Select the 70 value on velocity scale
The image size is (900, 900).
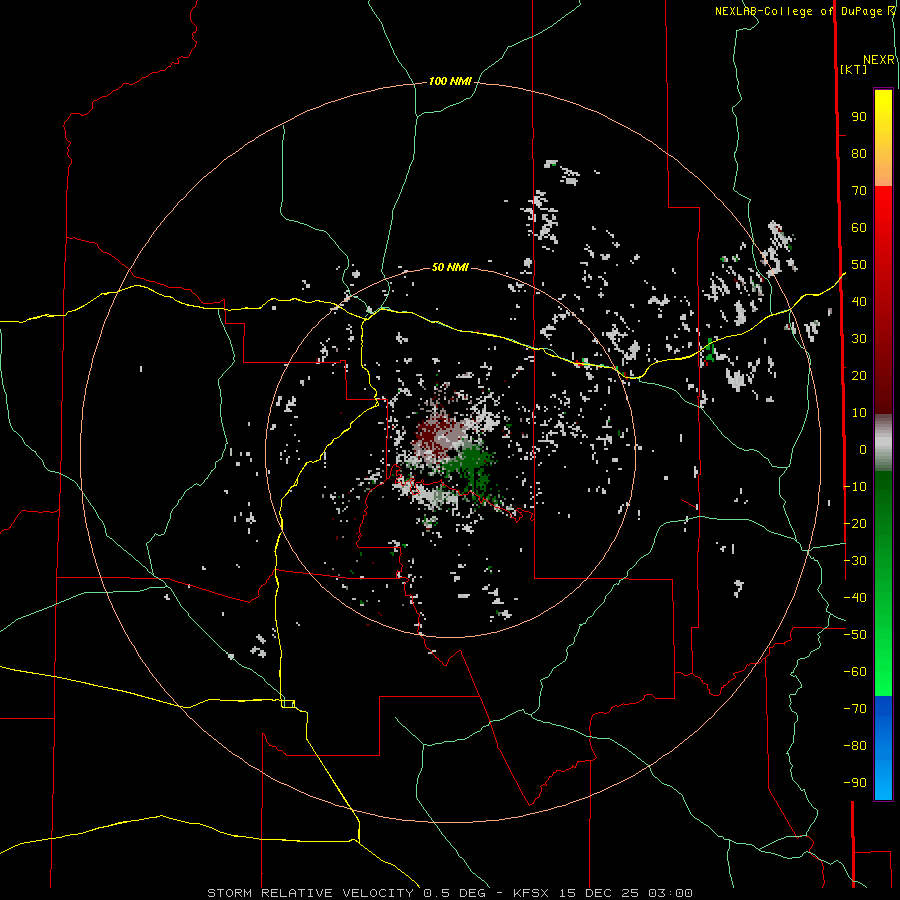coord(859,191)
